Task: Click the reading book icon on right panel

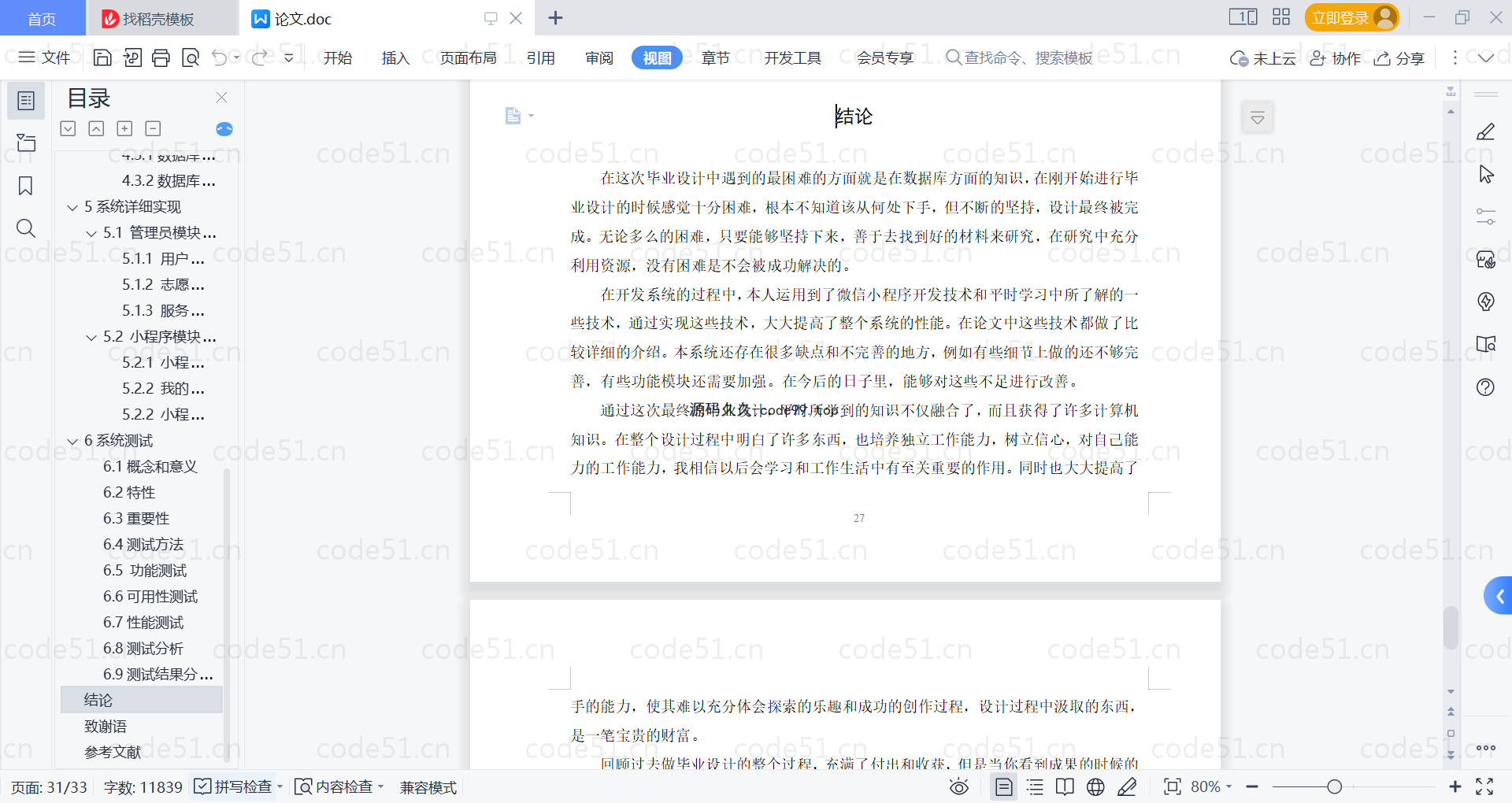Action: tap(1485, 344)
